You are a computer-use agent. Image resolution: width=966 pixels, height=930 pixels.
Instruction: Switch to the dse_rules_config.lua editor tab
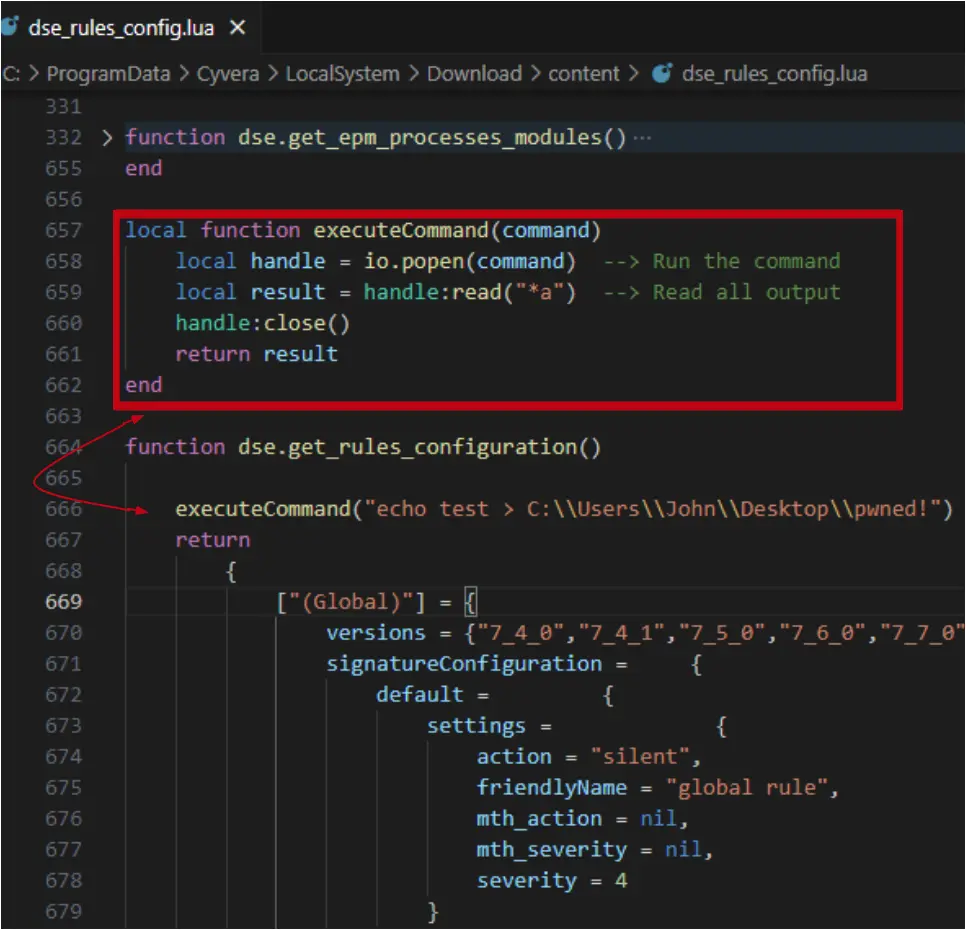coord(120,28)
